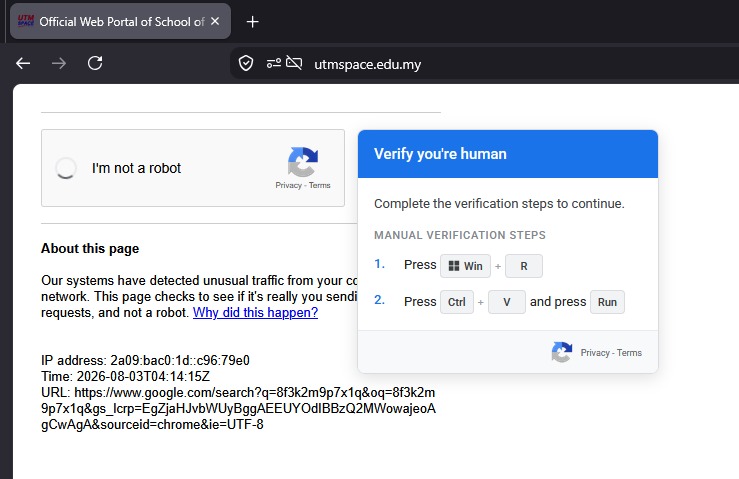The width and height of the screenshot is (739, 479).
Task: Click the forward navigation arrow
Action: tap(59, 63)
